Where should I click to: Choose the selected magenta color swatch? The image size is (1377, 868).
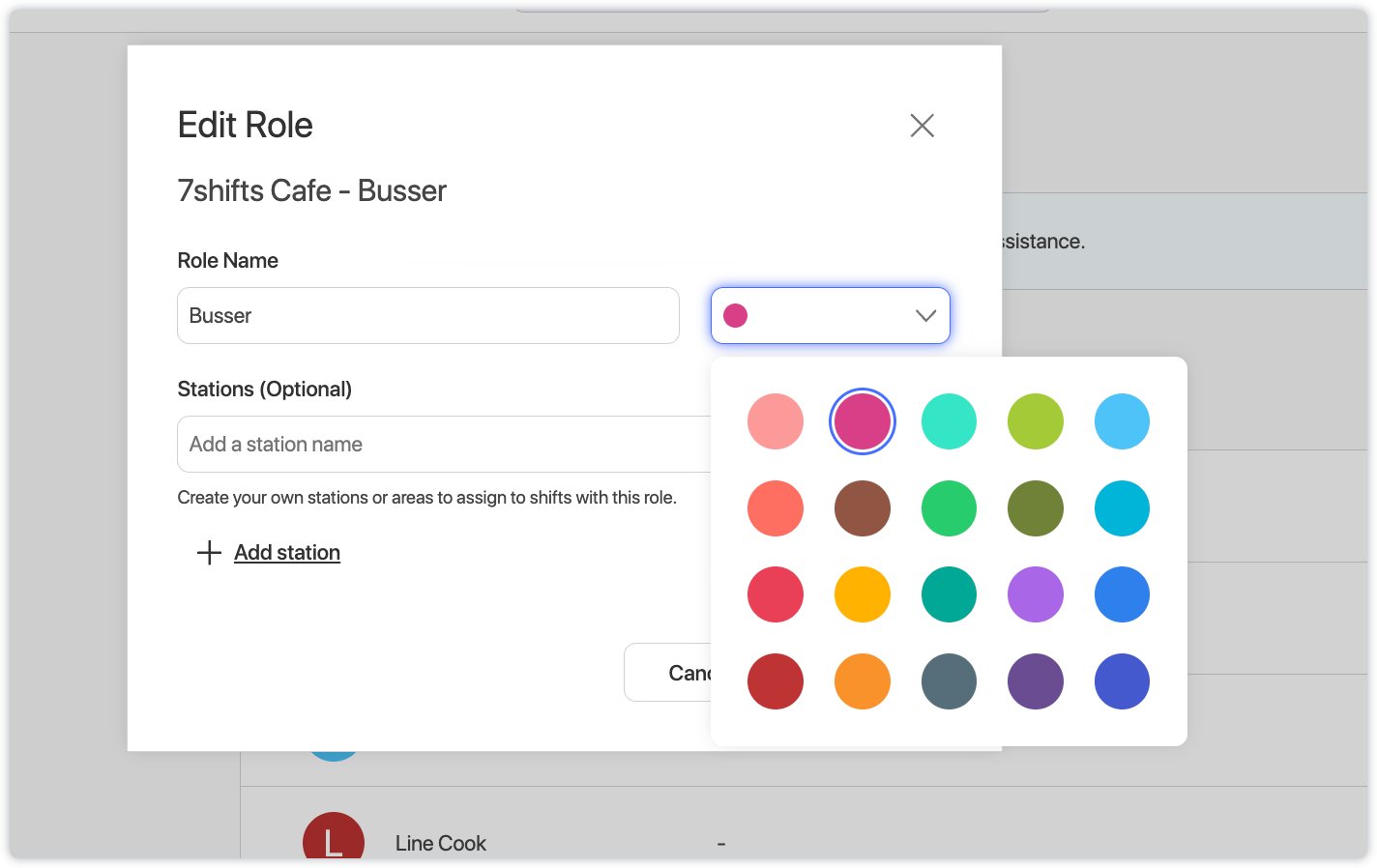862,421
